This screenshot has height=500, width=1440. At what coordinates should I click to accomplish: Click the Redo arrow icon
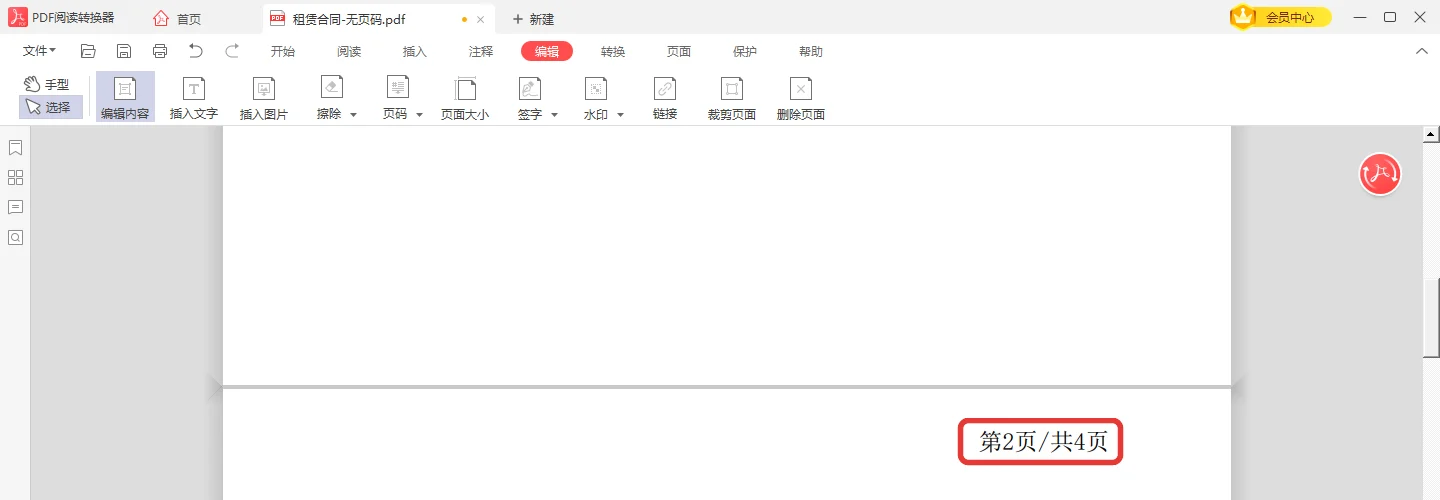(x=232, y=51)
